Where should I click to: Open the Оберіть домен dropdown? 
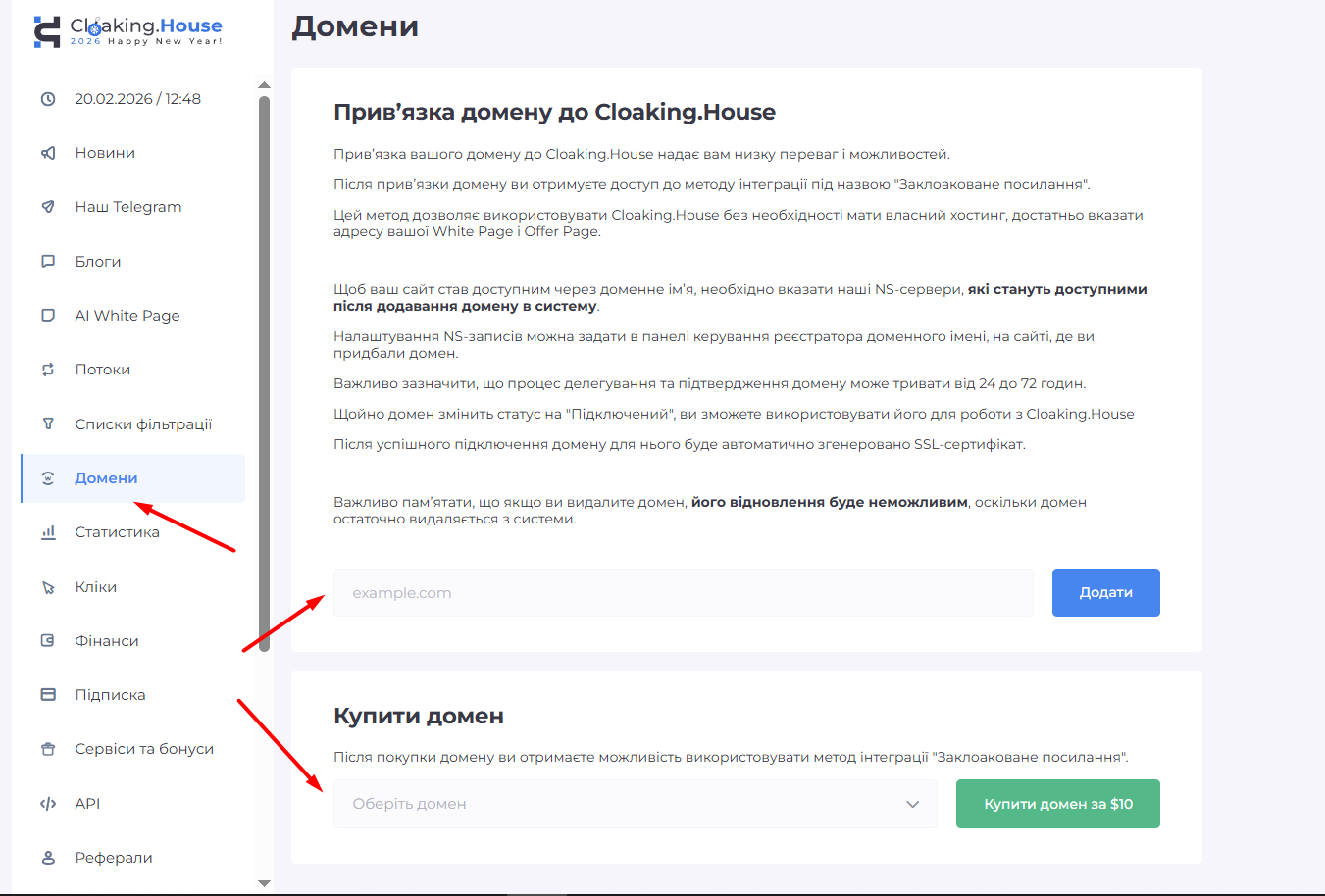[x=635, y=803]
